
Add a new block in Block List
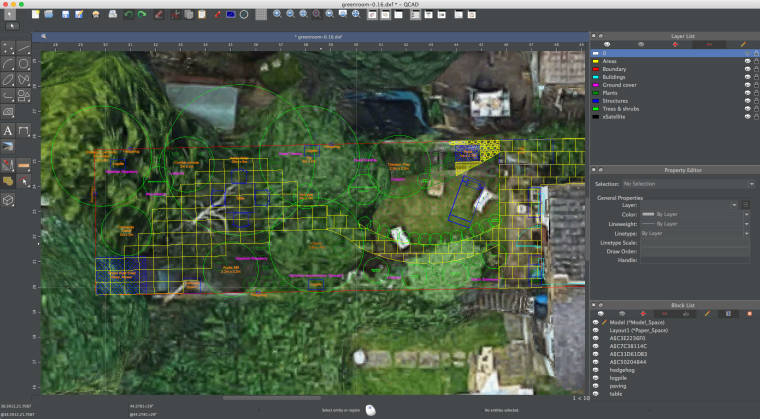pyautogui.click(x=644, y=314)
